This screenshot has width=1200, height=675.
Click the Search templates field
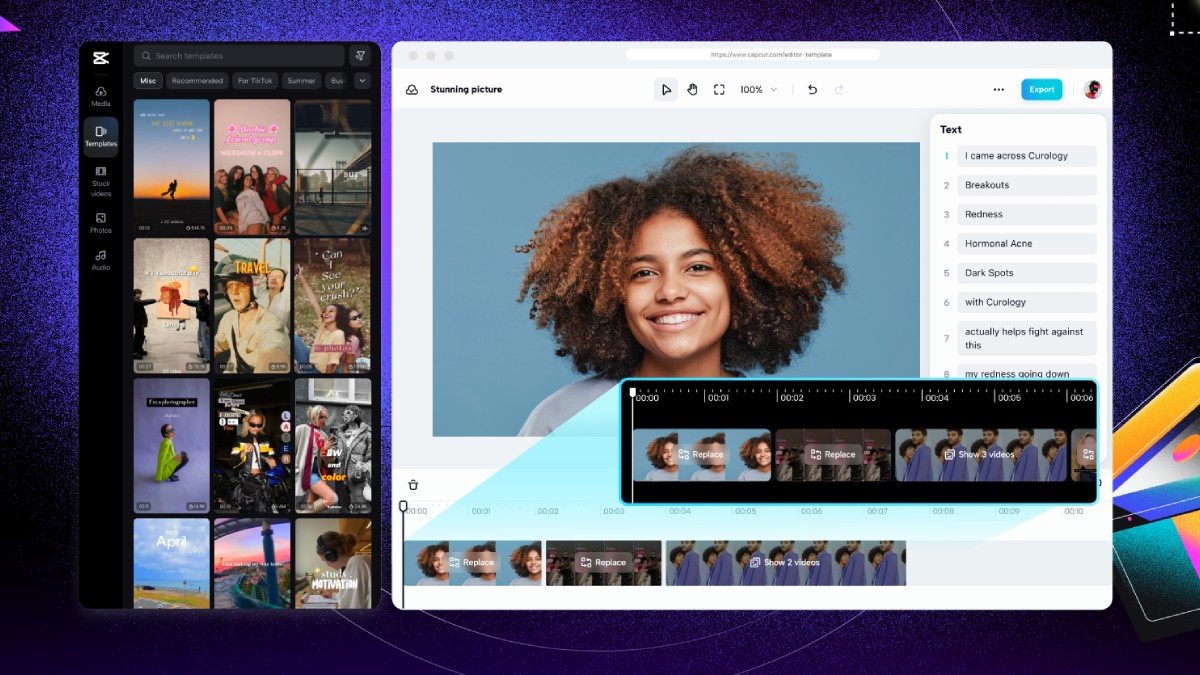click(x=240, y=56)
